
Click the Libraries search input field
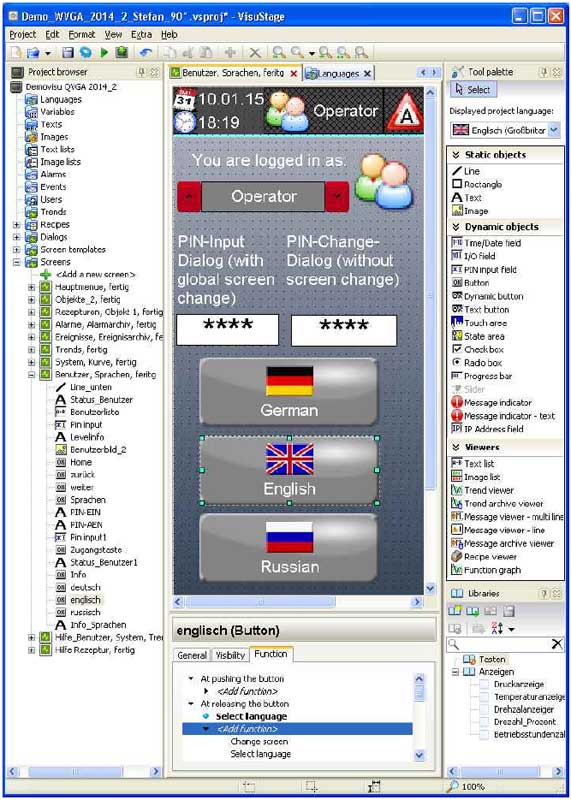(499, 644)
